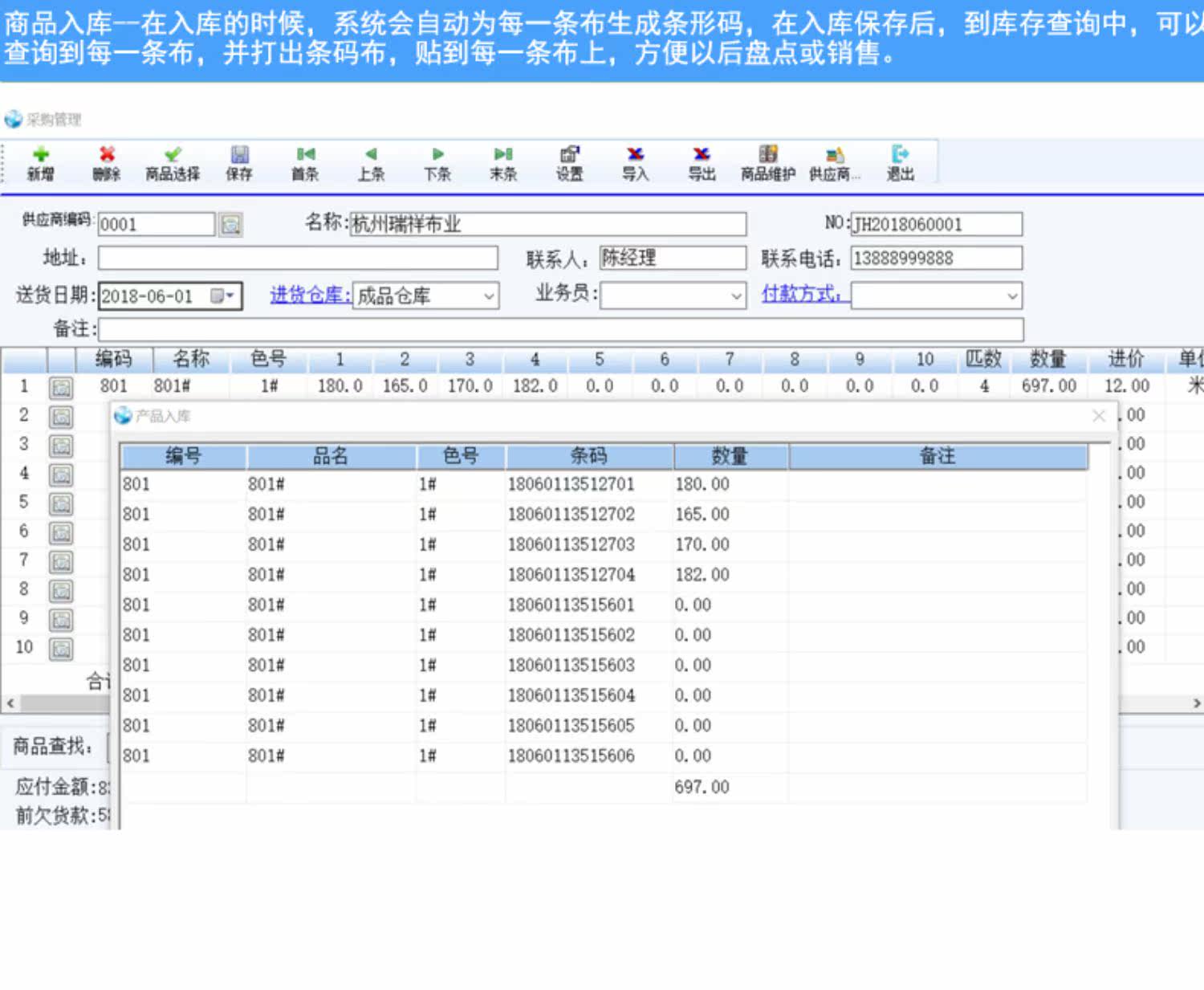Expand the 业务员 salesperson dropdown
The width and height of the screenshot is (1204, 990).
[736, 296]
